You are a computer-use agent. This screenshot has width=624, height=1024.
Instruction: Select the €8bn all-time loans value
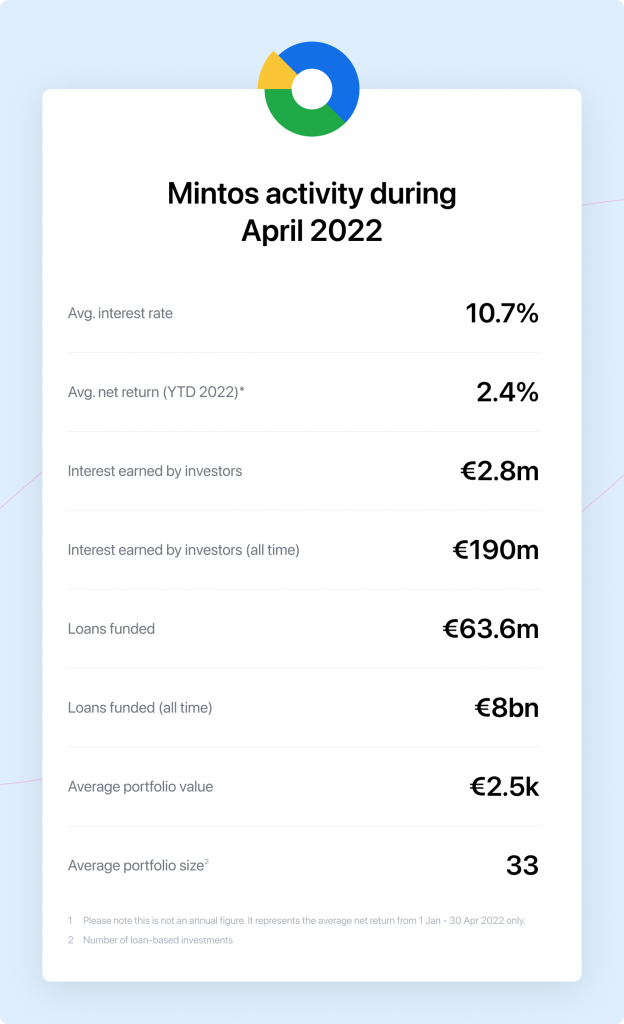point(506,708)
